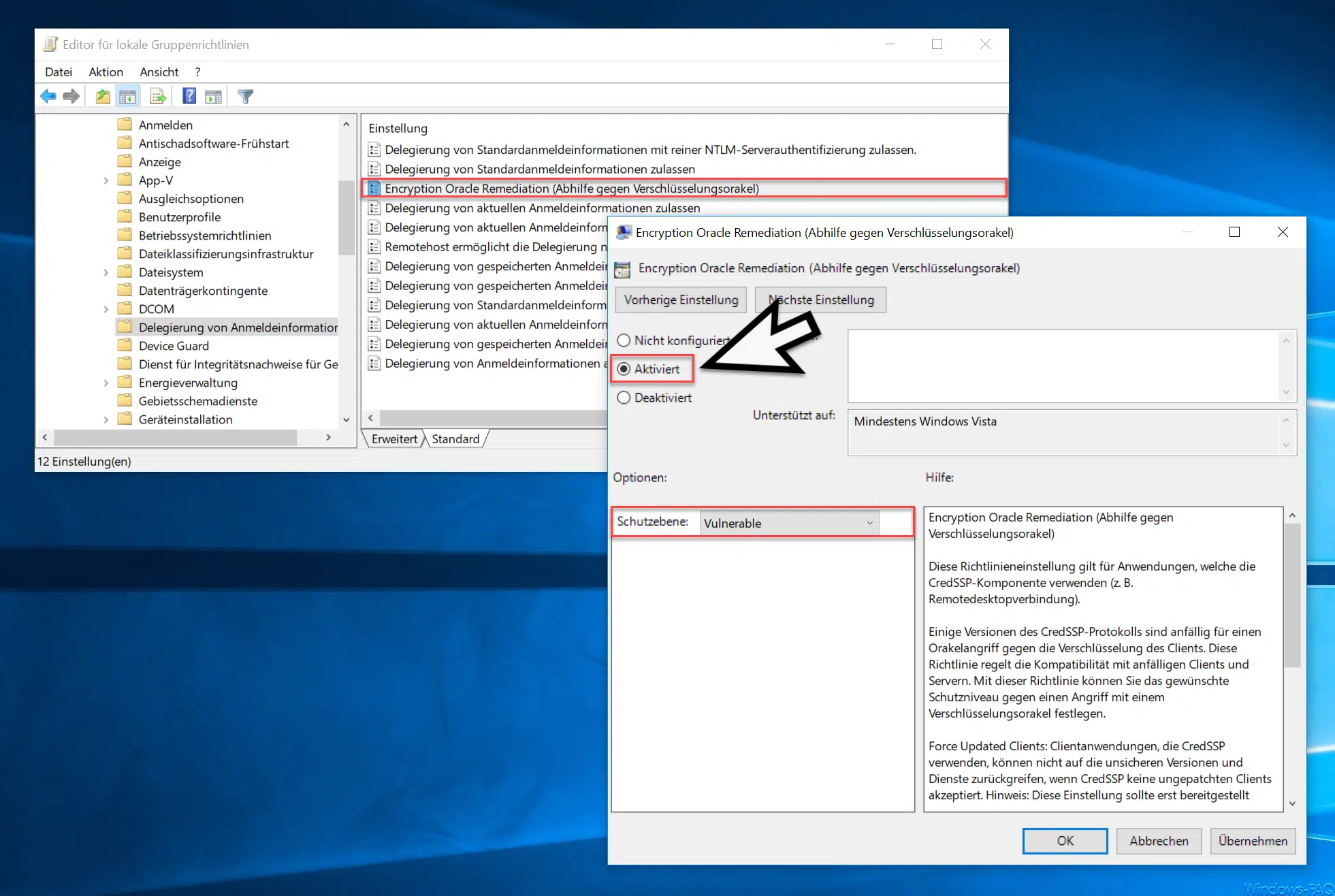1335x896 pixels.
Task: Toggle the action pane icon
Action: [x=213, y=96]
